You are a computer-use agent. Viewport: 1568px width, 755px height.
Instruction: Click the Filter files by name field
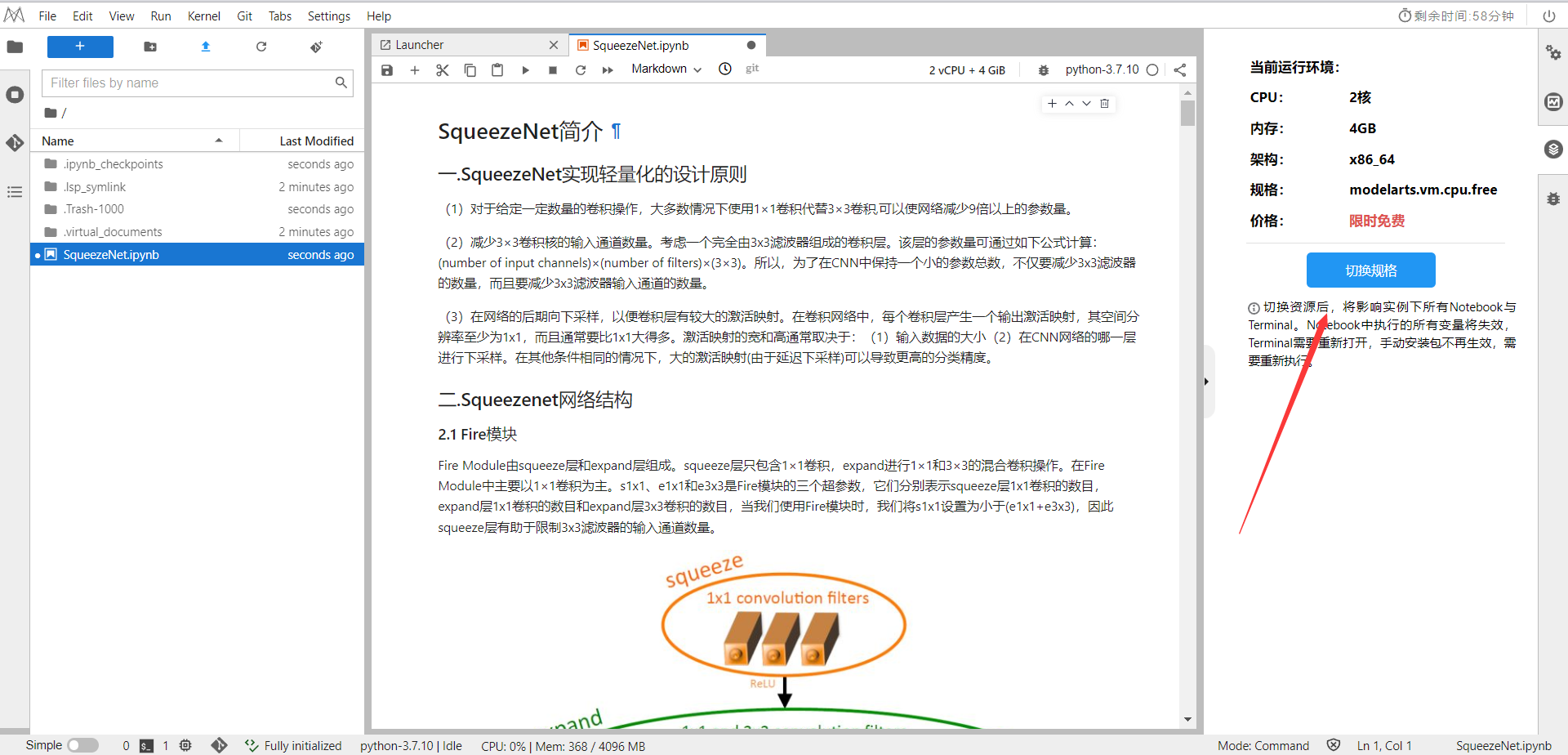196,83
